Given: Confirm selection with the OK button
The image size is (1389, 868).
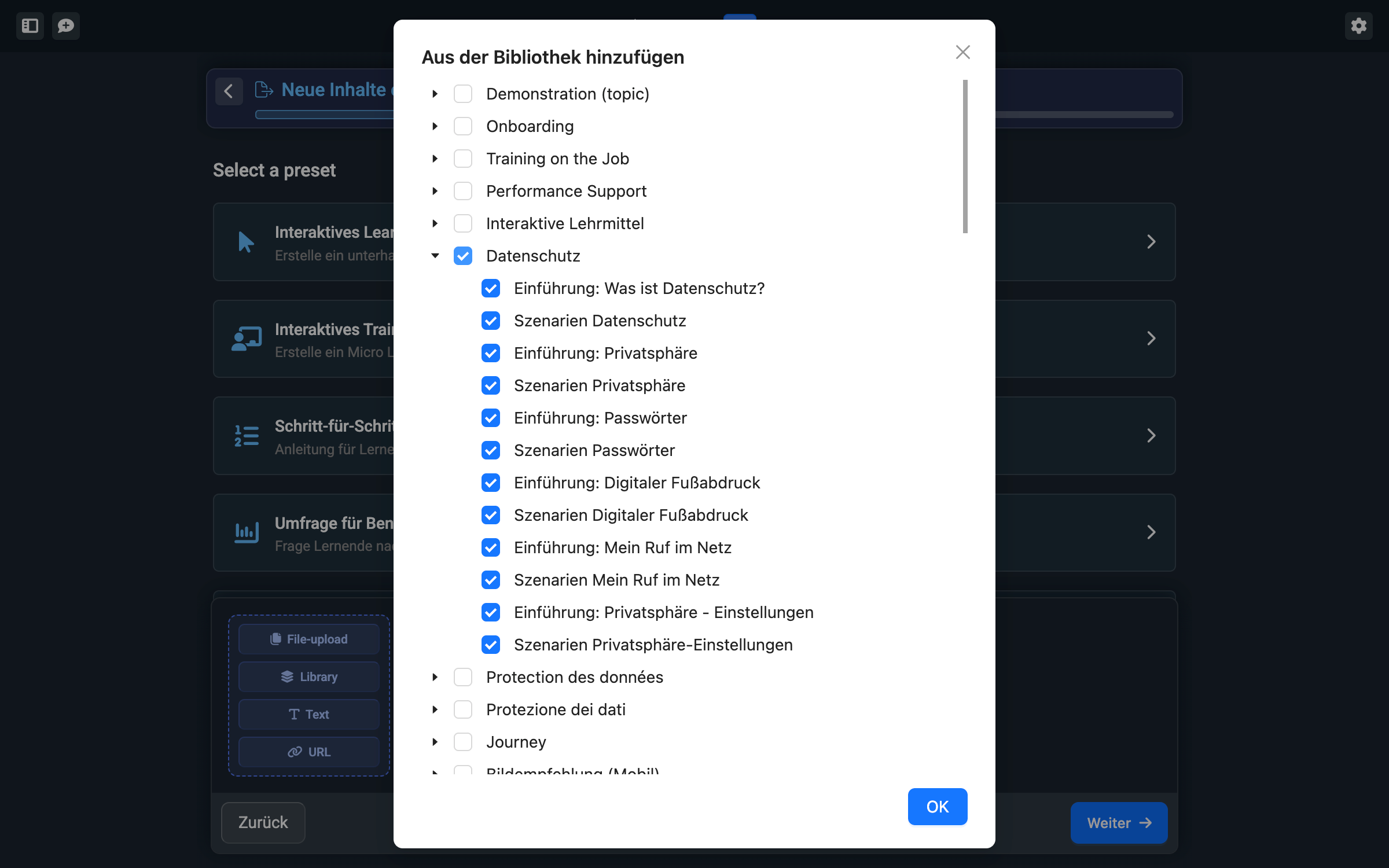Looking at the screenshot, I should [937, 807].
